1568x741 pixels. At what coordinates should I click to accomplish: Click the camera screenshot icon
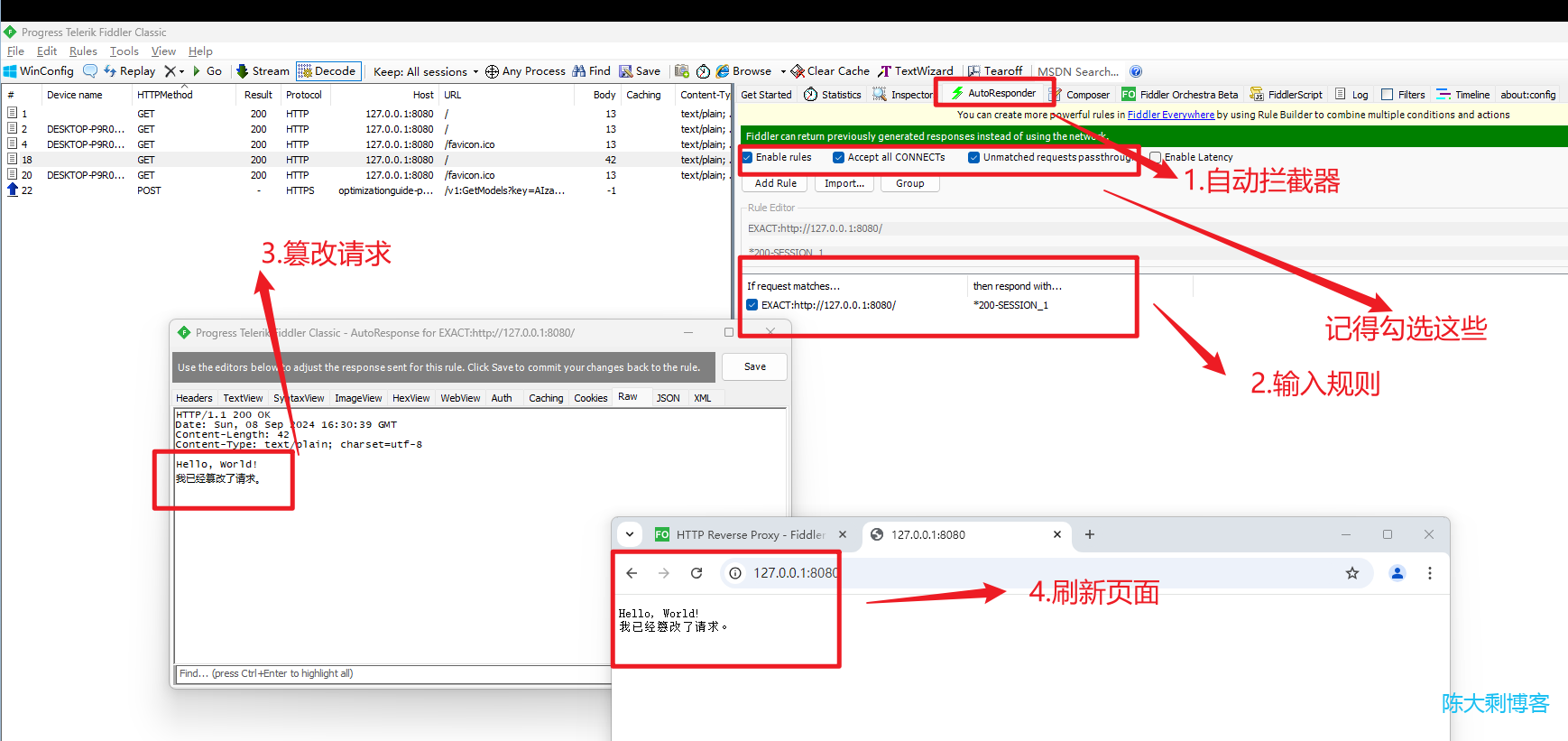coord(682,71)
